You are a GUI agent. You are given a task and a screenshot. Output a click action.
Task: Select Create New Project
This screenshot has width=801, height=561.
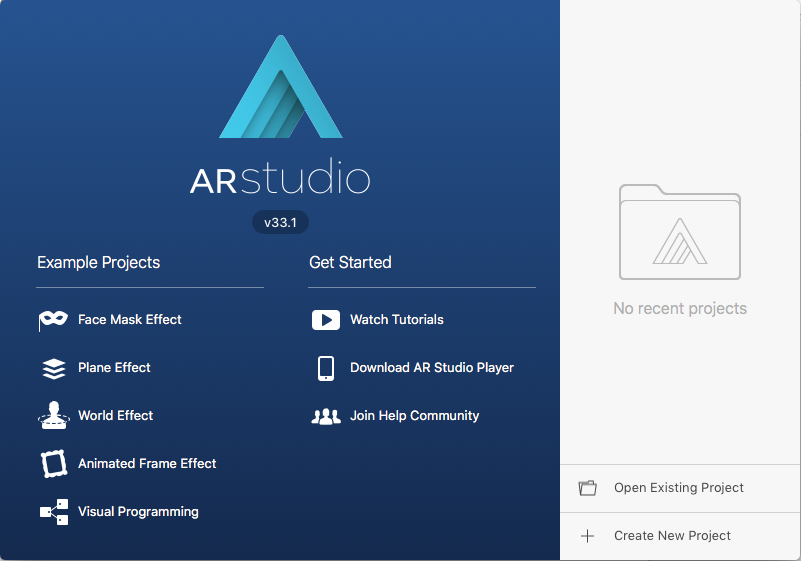(672, 536)
